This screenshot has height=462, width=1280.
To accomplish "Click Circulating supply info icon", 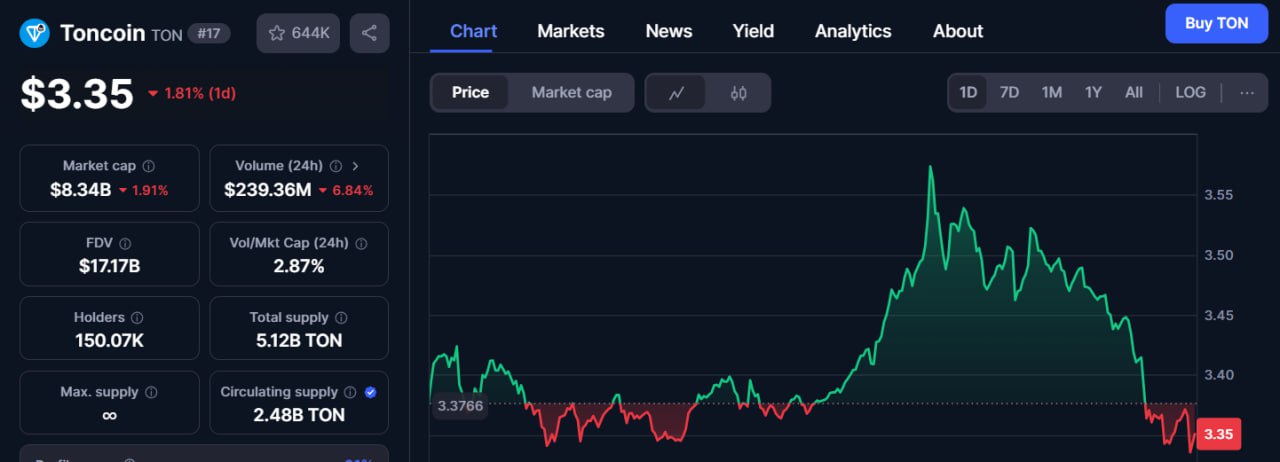I will click(350, 392).
